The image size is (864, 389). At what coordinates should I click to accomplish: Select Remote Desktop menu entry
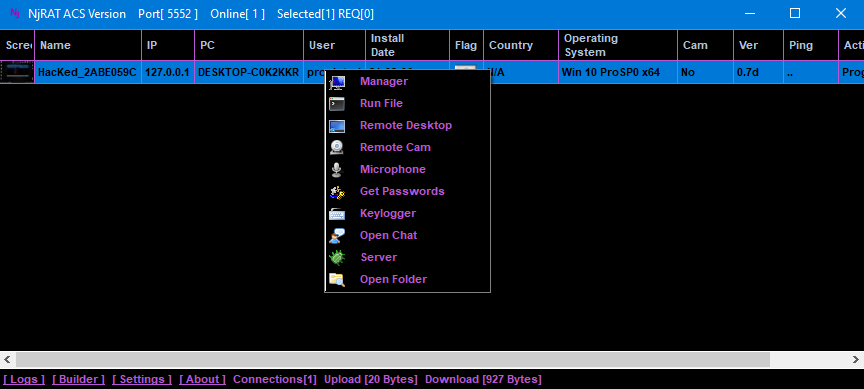[x=407, y=126]
